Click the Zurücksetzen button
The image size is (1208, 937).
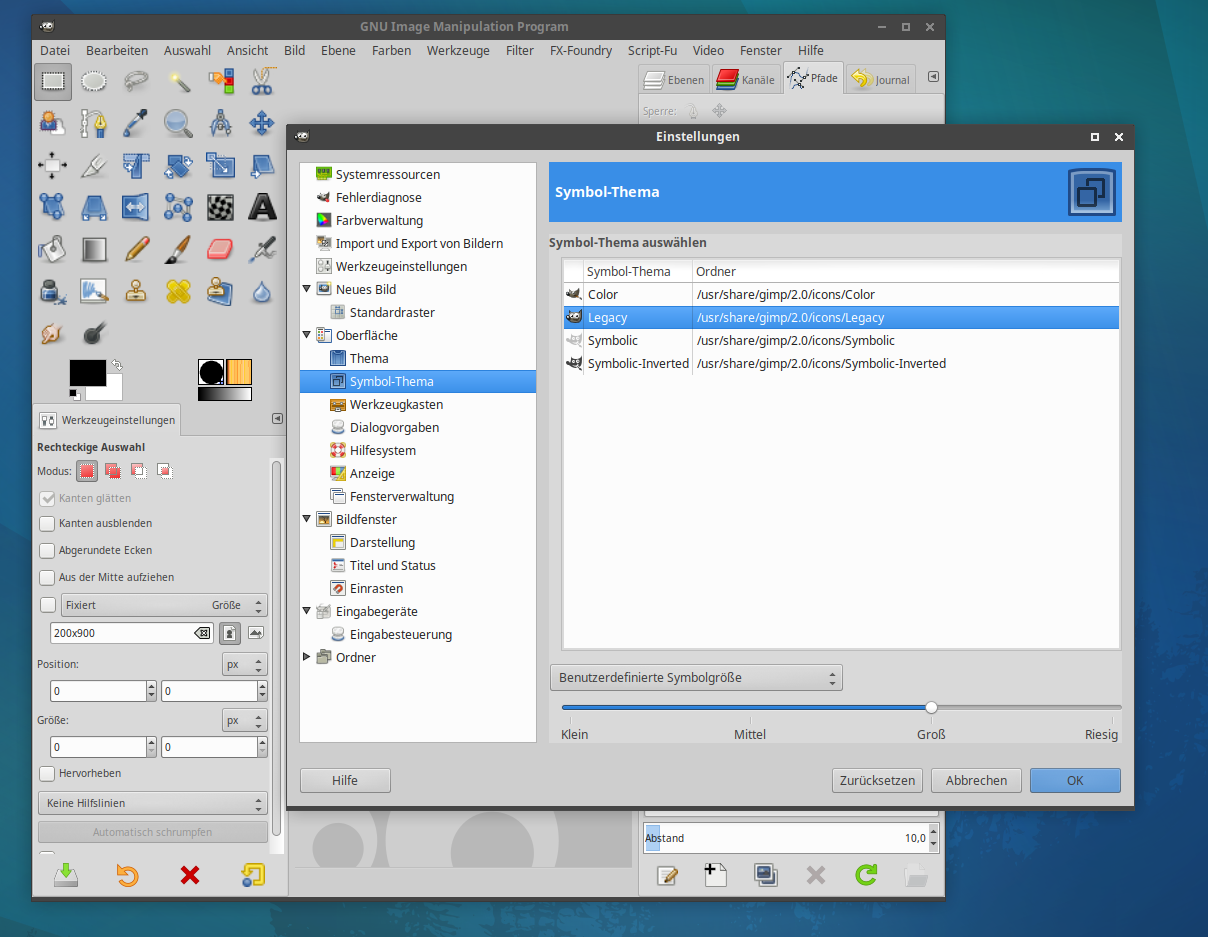click(877, 780)
